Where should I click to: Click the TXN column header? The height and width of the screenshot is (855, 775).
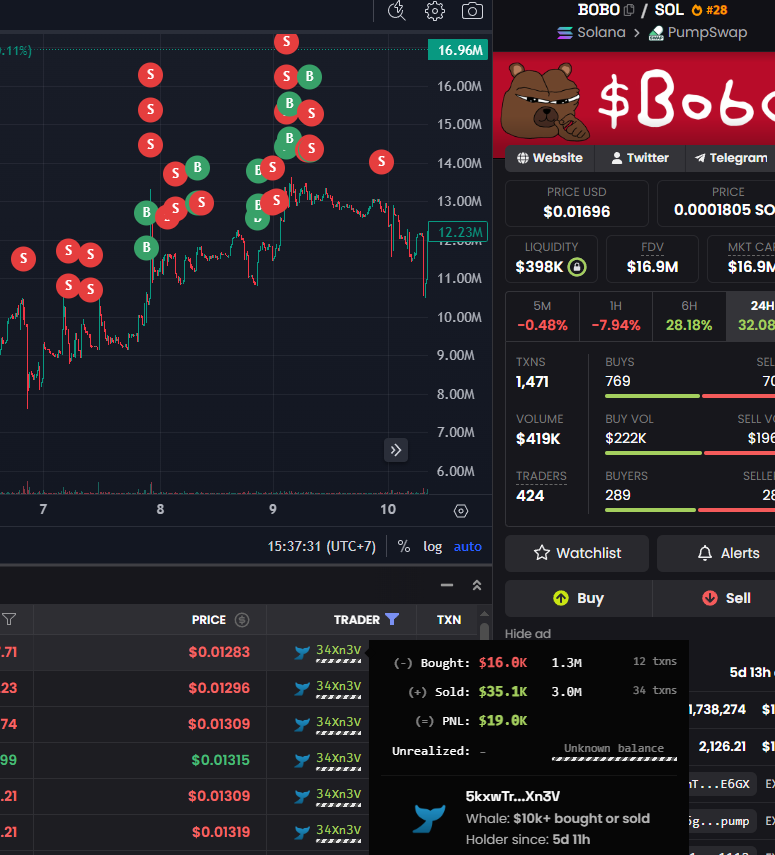449,620
